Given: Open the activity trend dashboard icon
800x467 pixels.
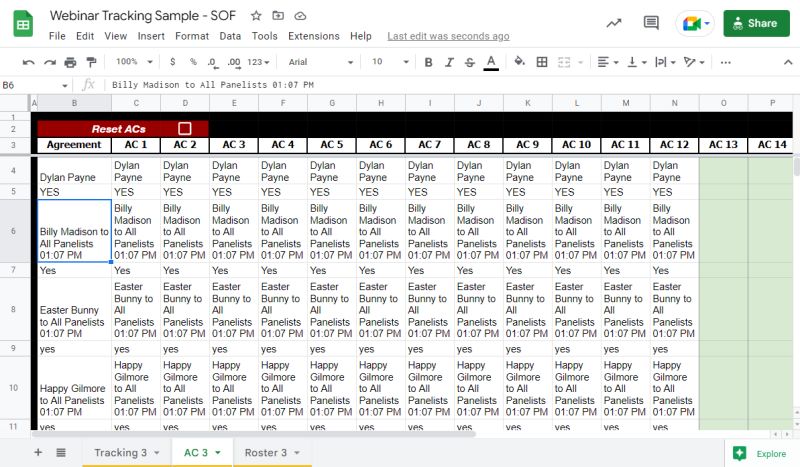Looking at the screenshot, I should point(614,23).
